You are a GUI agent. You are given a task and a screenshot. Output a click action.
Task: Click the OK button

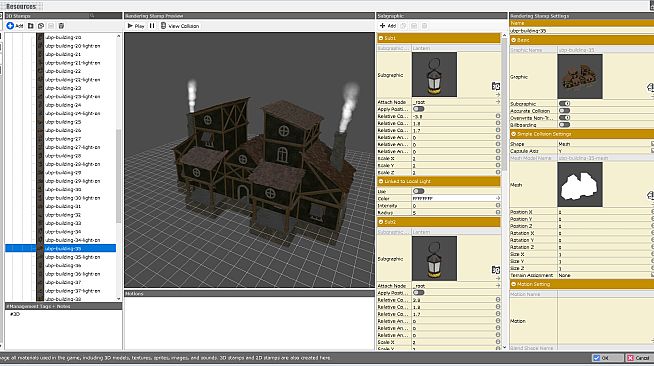(607, 358)
